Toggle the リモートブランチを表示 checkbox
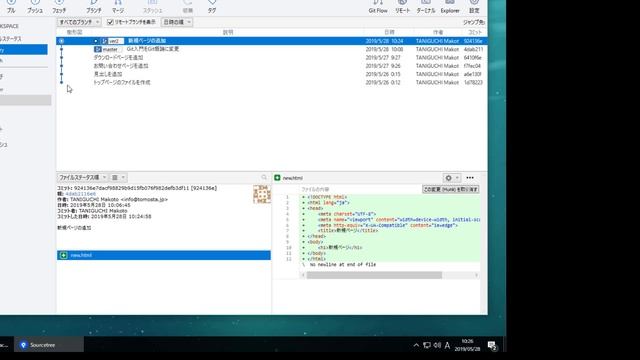 [110, 22]
